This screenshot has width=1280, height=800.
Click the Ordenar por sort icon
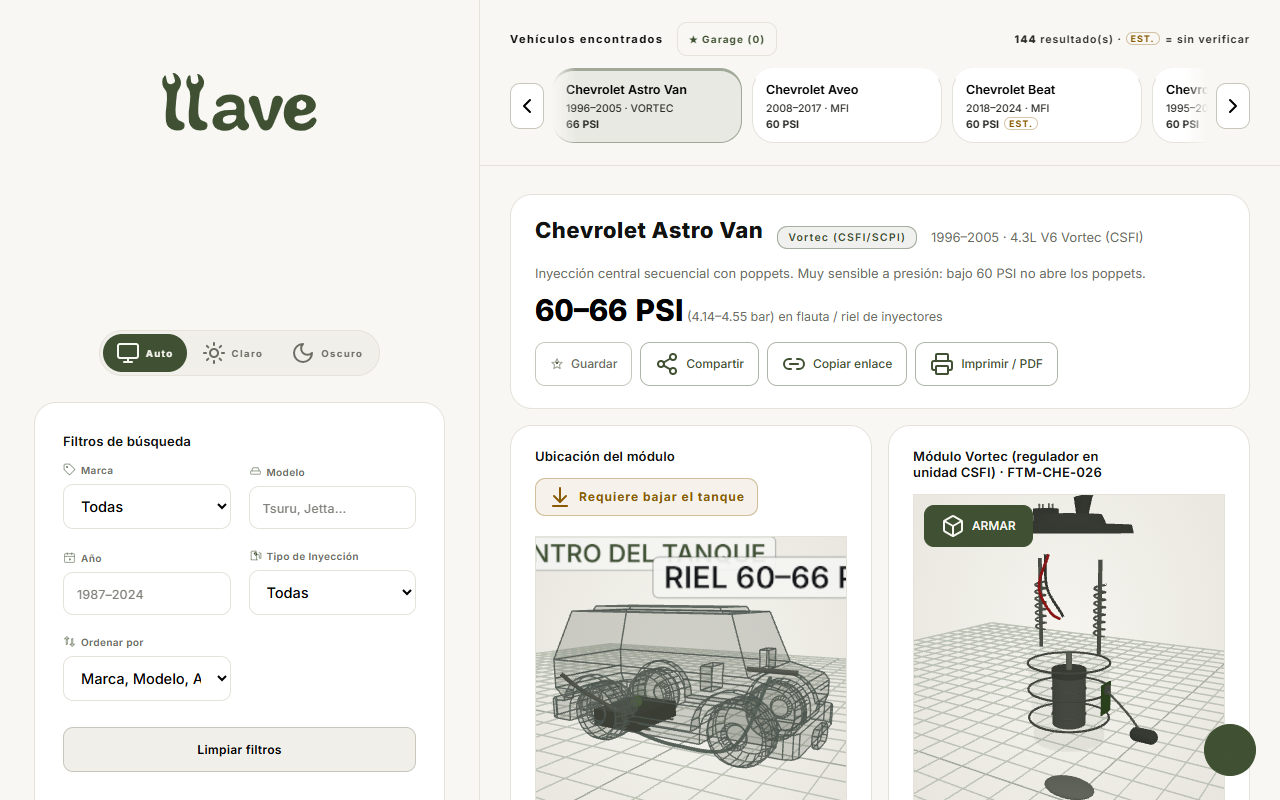pyautogui.click(x=69, y=642)
